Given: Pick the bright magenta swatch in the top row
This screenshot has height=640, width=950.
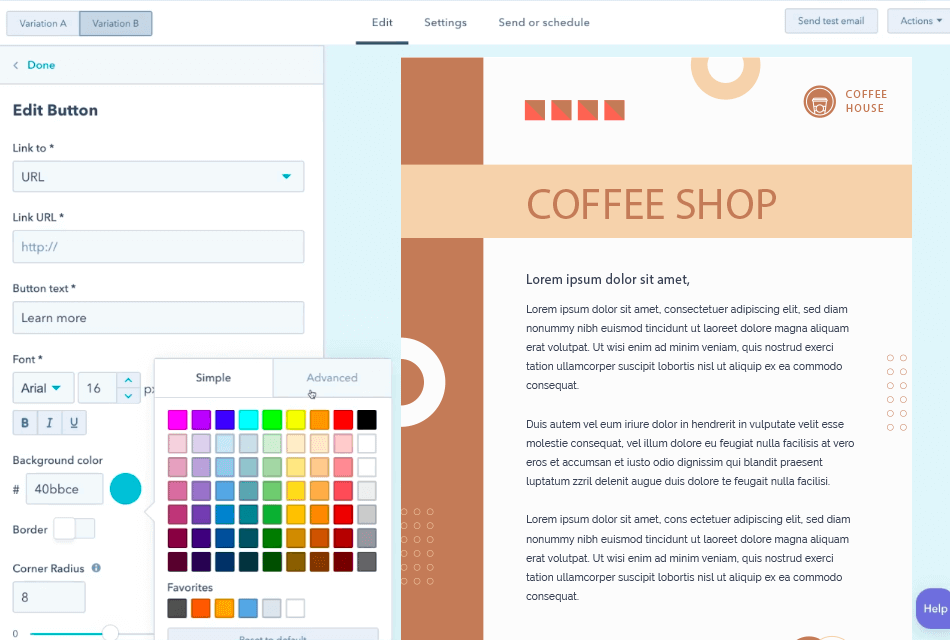Looking at the screenshot, I should [178, 419].
